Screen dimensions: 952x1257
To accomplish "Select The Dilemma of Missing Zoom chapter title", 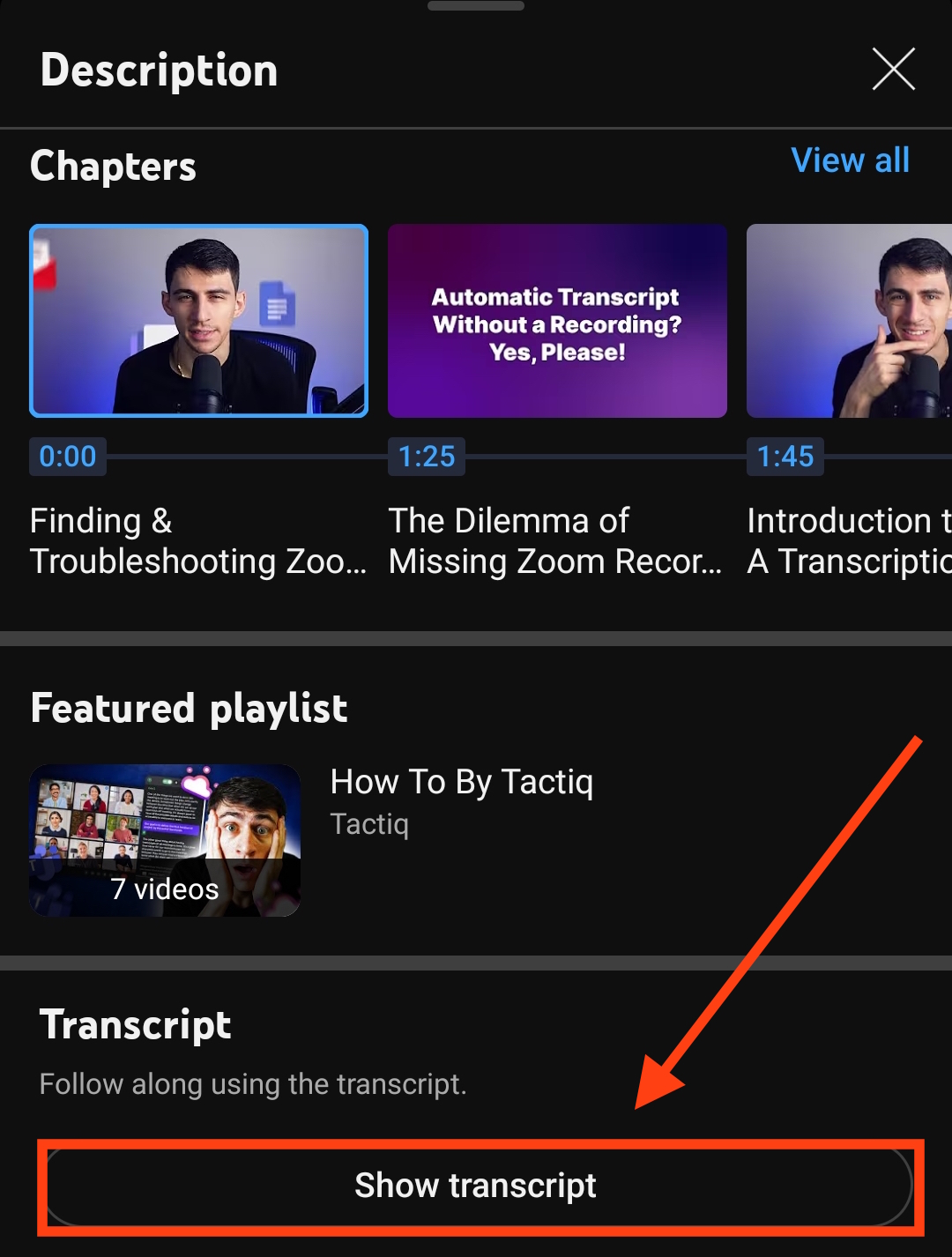I will [557, 540].
